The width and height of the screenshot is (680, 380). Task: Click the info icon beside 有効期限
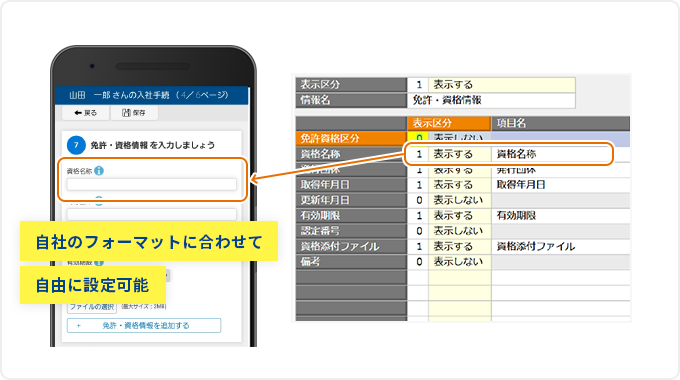coord(99,262)
